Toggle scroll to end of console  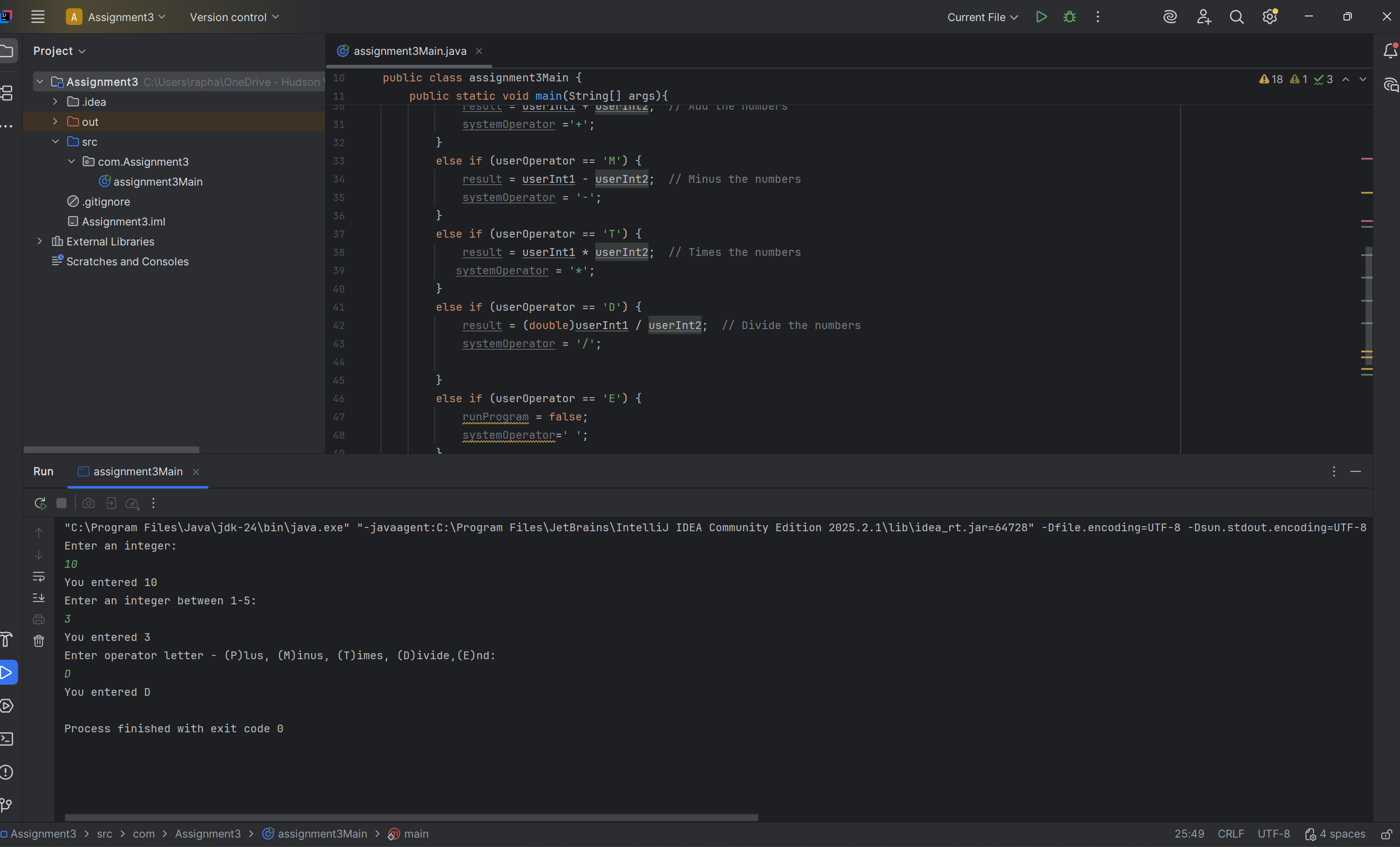[39, 598]
